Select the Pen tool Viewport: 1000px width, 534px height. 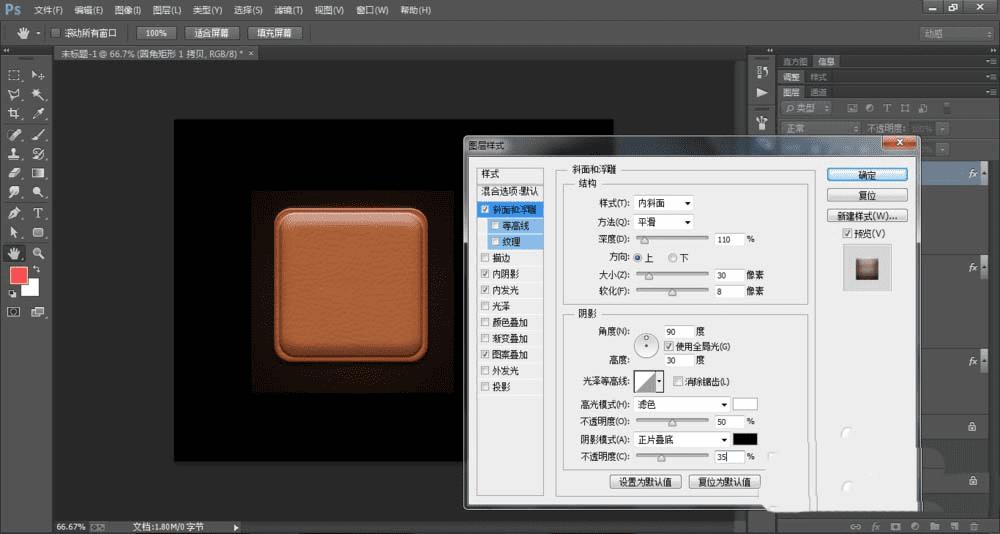point(14,213)
